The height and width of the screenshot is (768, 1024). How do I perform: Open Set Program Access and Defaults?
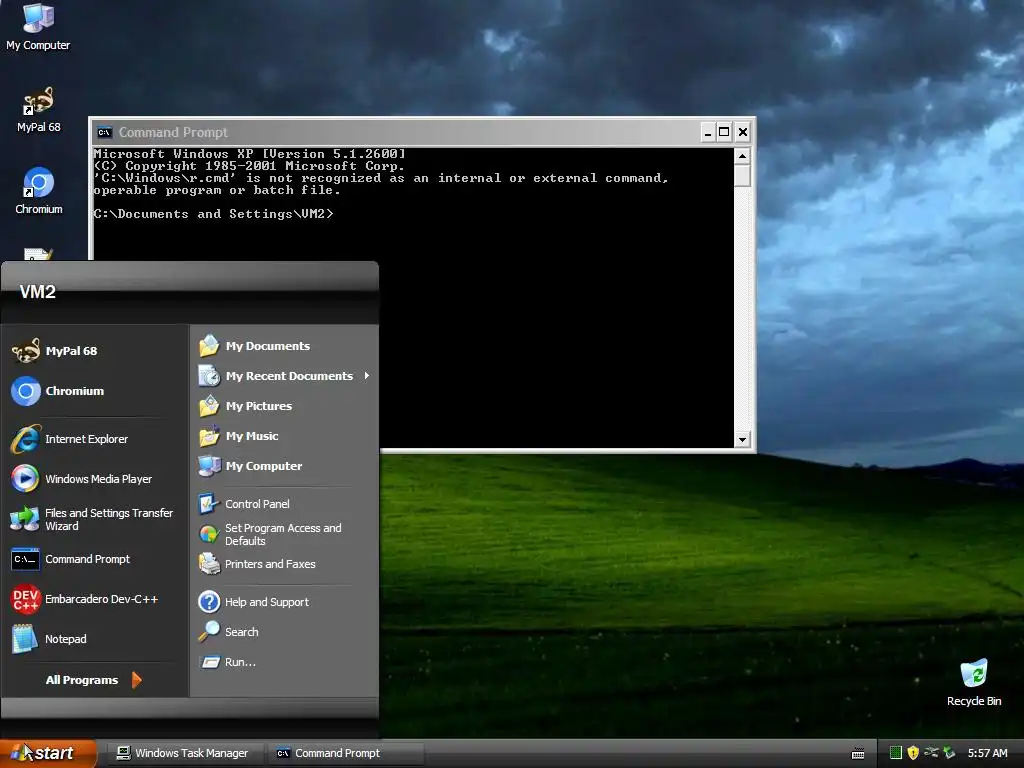[x=284, y=534]
